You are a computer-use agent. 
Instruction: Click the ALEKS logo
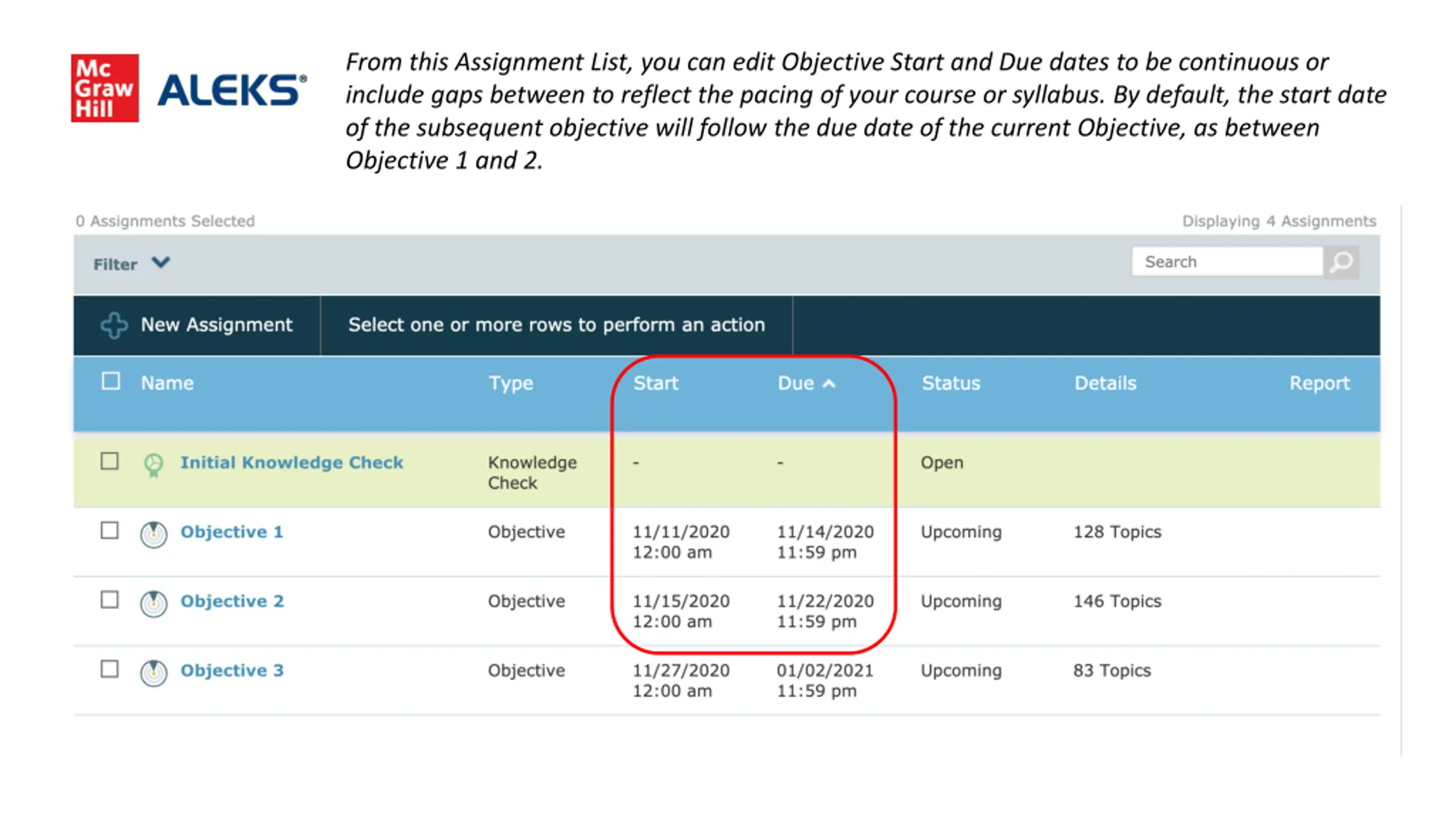(232, 90)
